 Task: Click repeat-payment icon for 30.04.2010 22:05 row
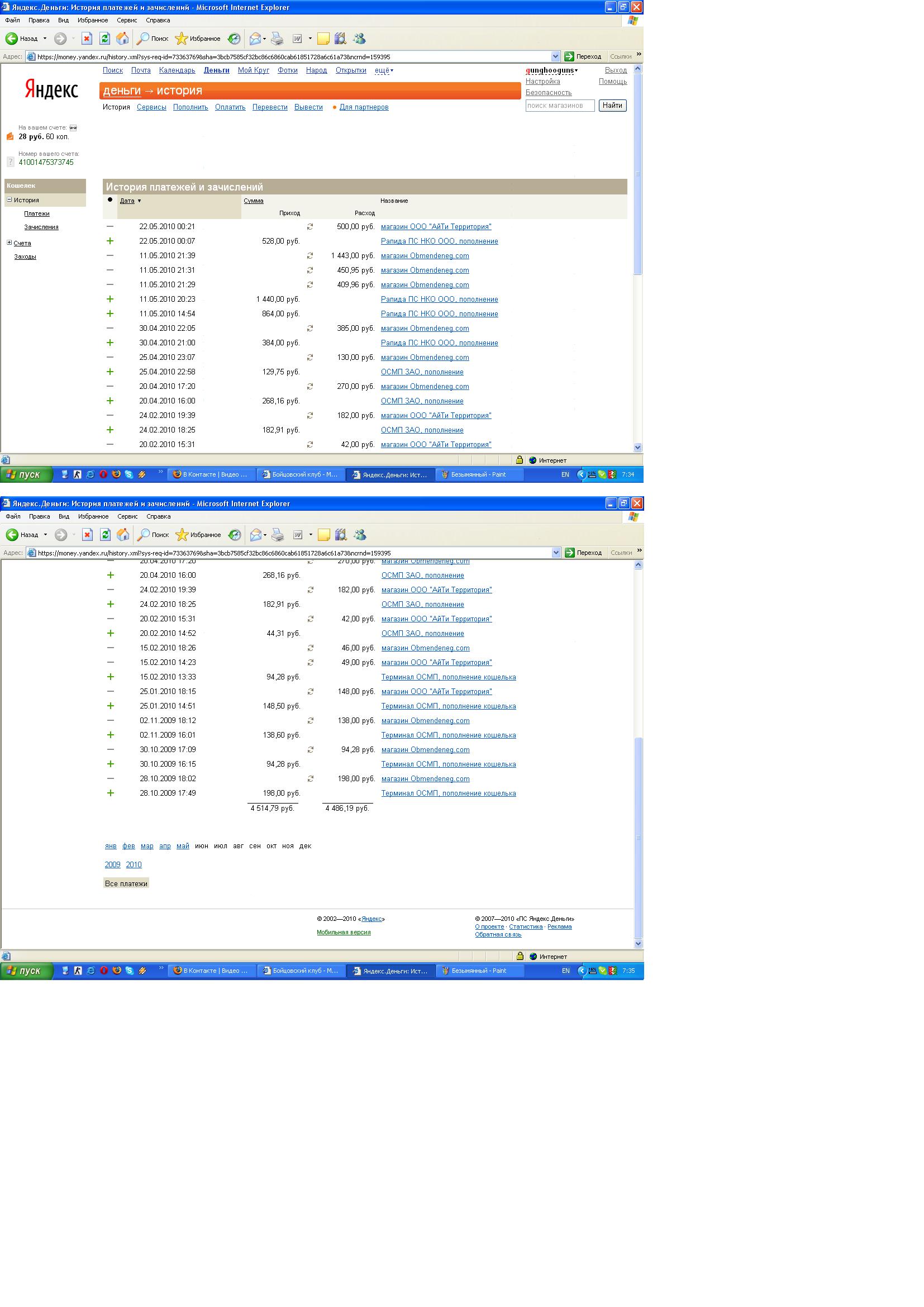click(310, 329)
